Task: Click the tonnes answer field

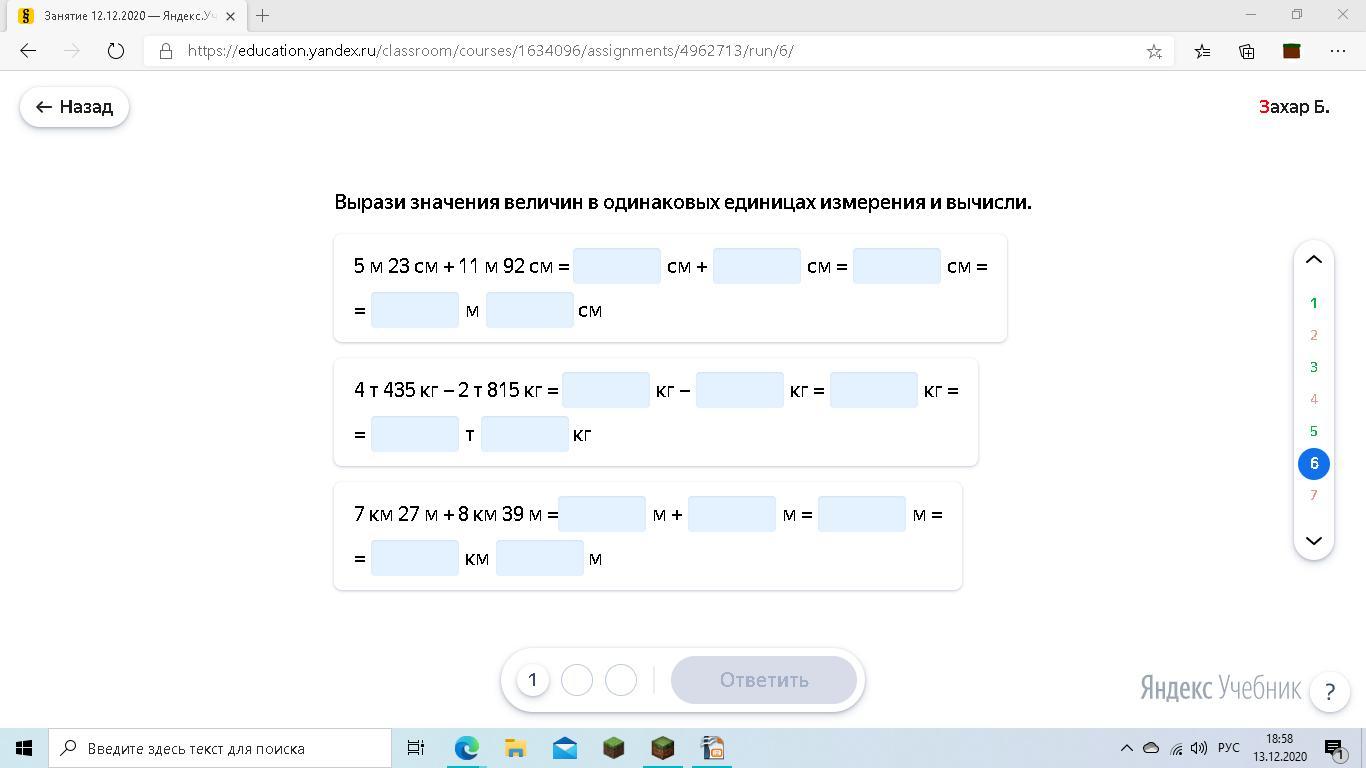Action: [x=414, y=434]
